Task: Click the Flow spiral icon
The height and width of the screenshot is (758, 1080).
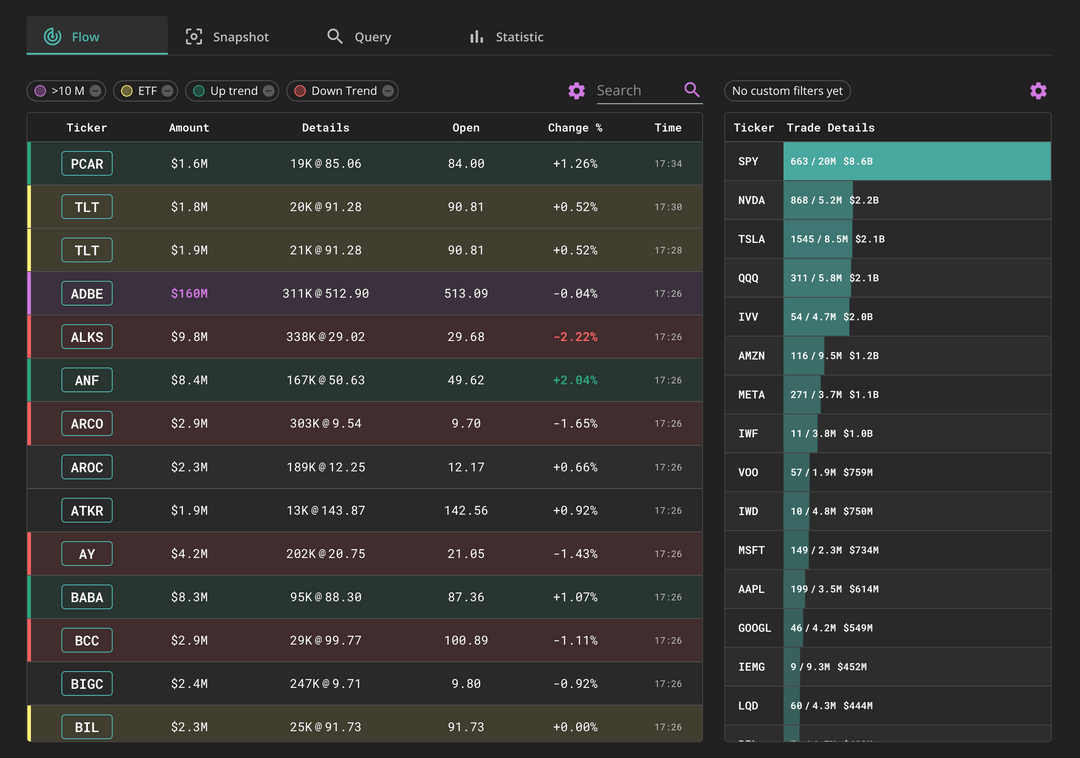Action: [53, 36]
